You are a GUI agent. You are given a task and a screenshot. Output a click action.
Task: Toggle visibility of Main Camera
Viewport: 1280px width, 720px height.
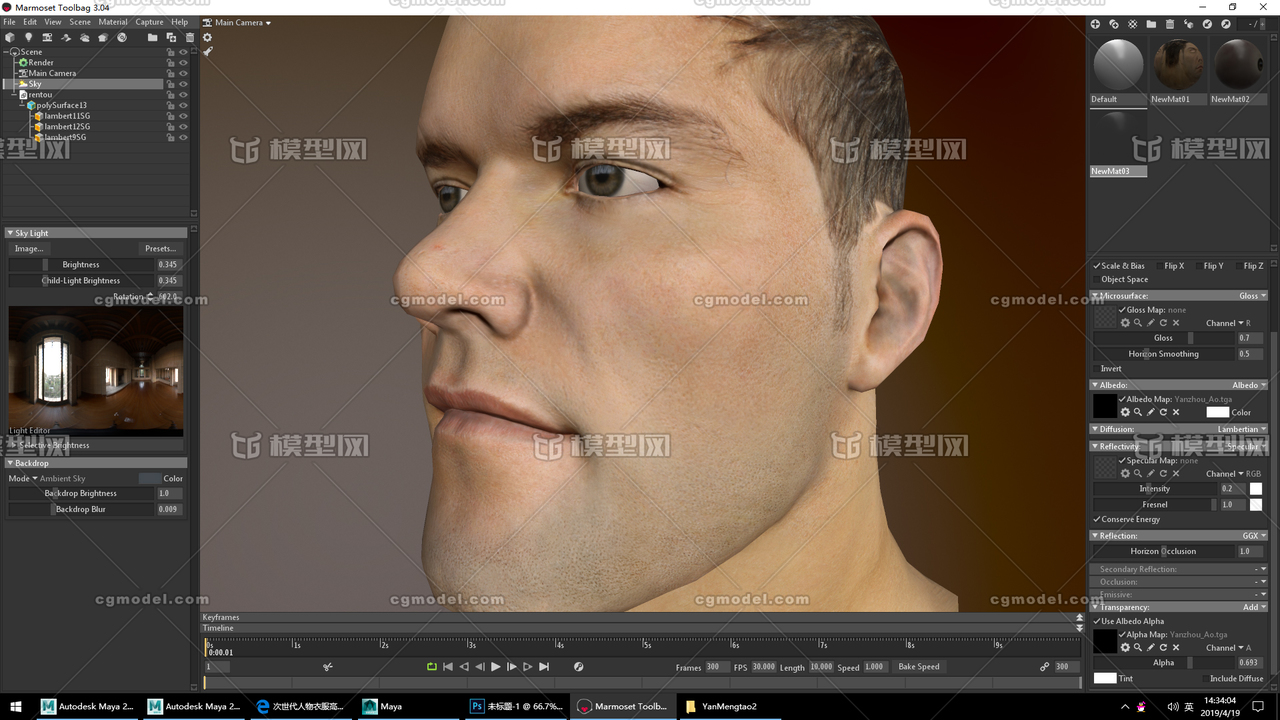coord(183,73)
